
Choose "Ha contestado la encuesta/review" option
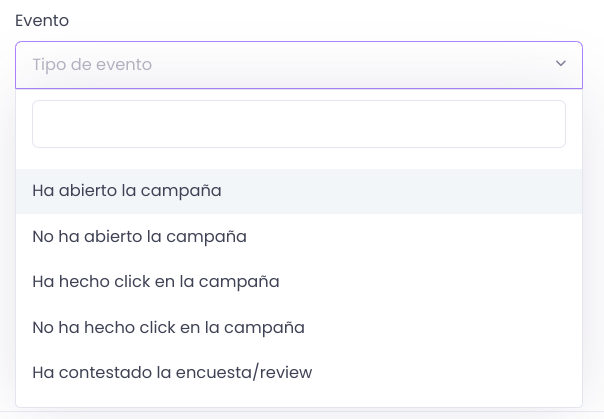pyautogui.click(x=299, y=372)
